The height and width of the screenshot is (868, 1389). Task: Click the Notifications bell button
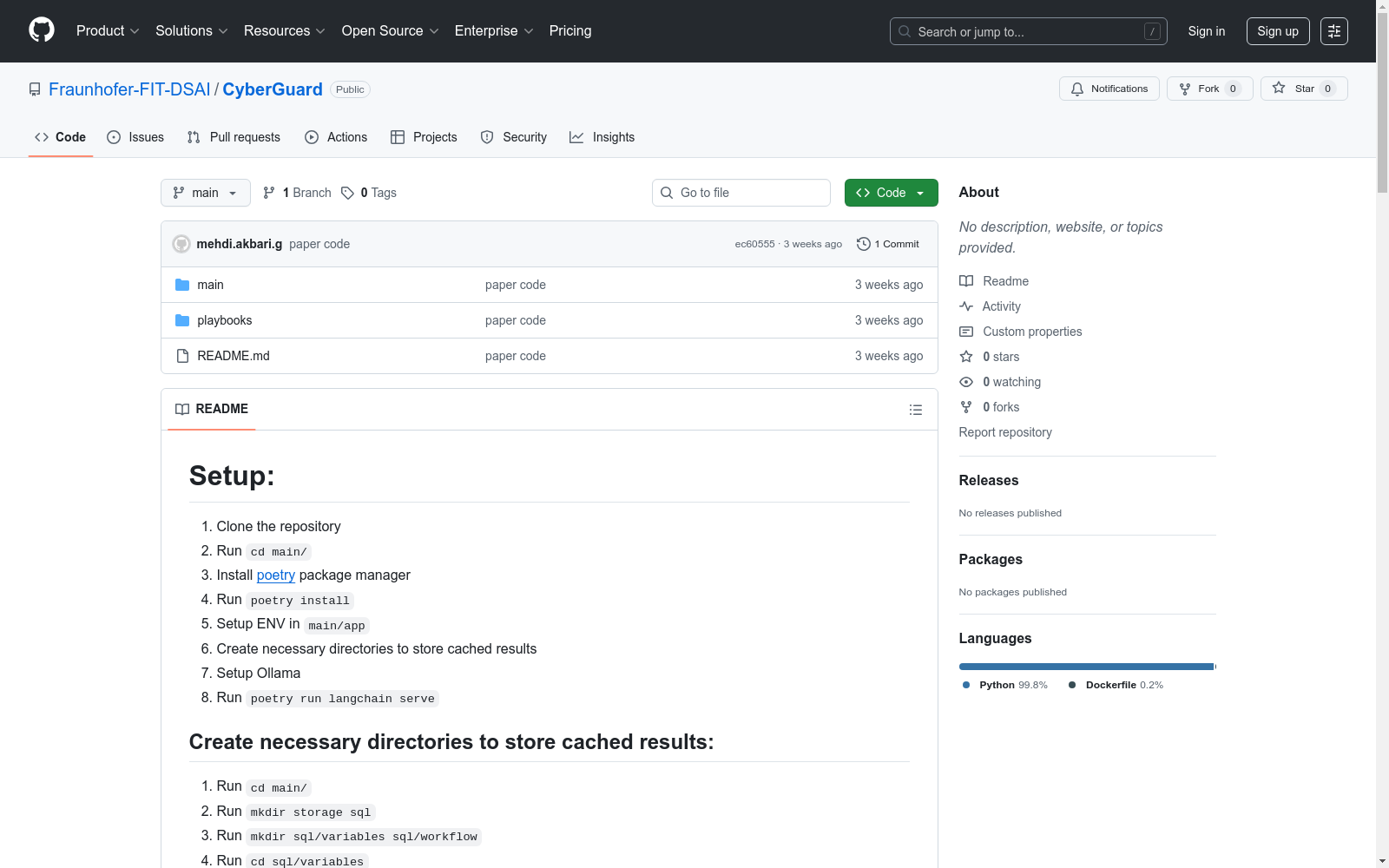click(1109, 89)
